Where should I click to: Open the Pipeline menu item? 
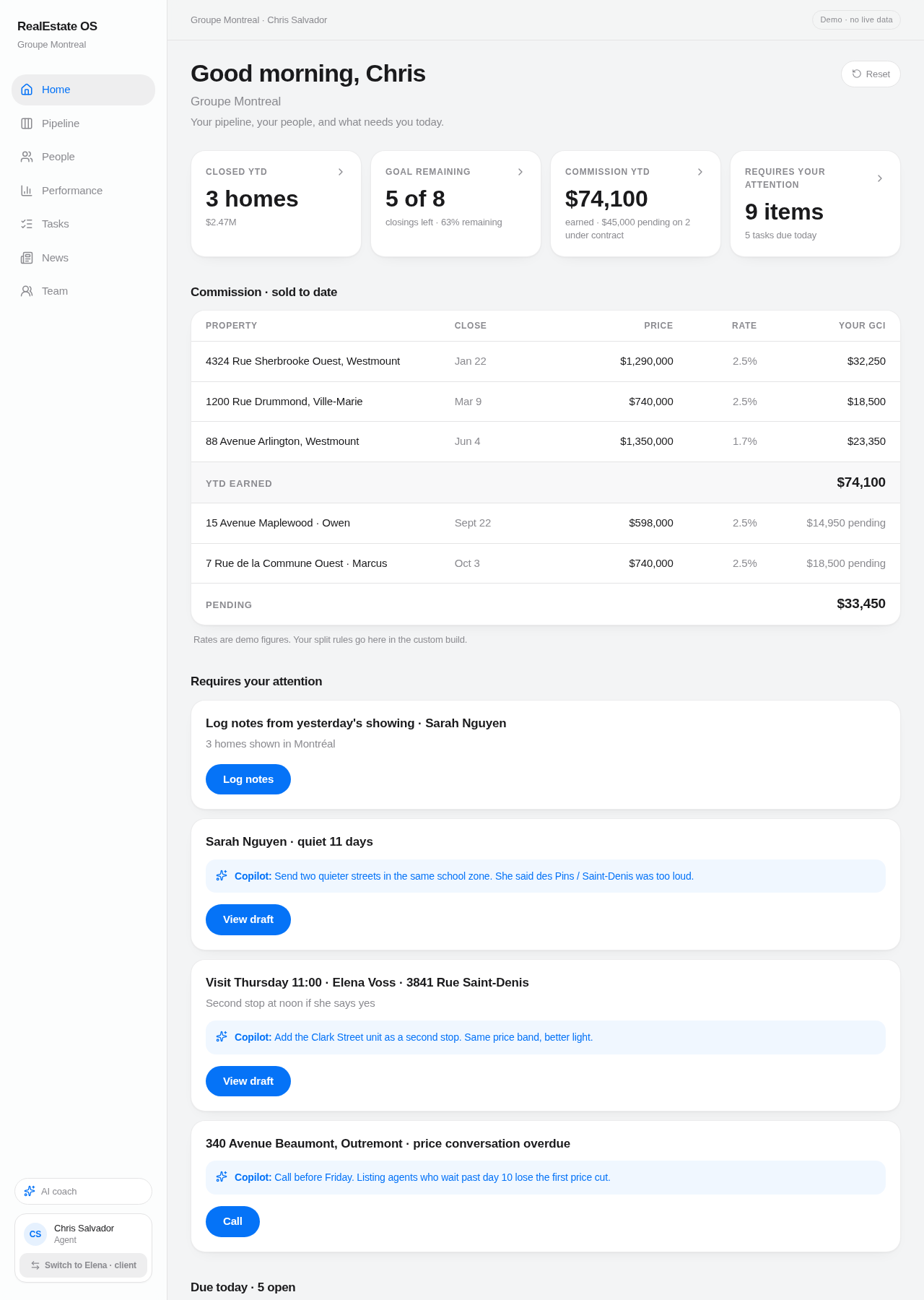[x=83, y=123]
